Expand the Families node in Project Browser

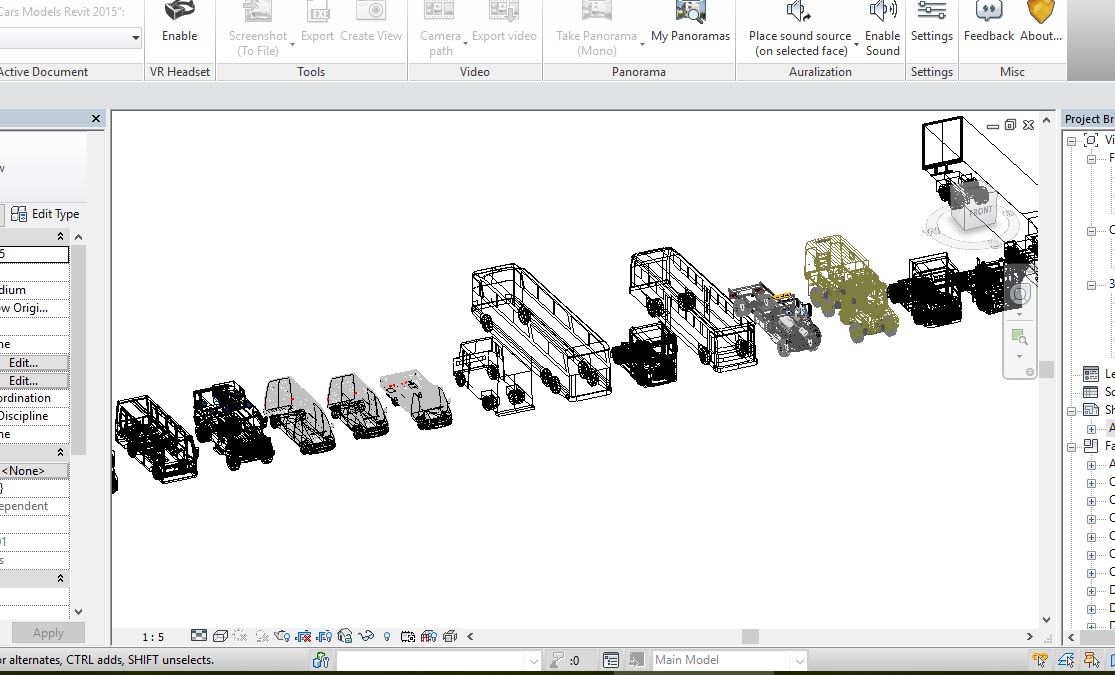[x=1071, y=447]
